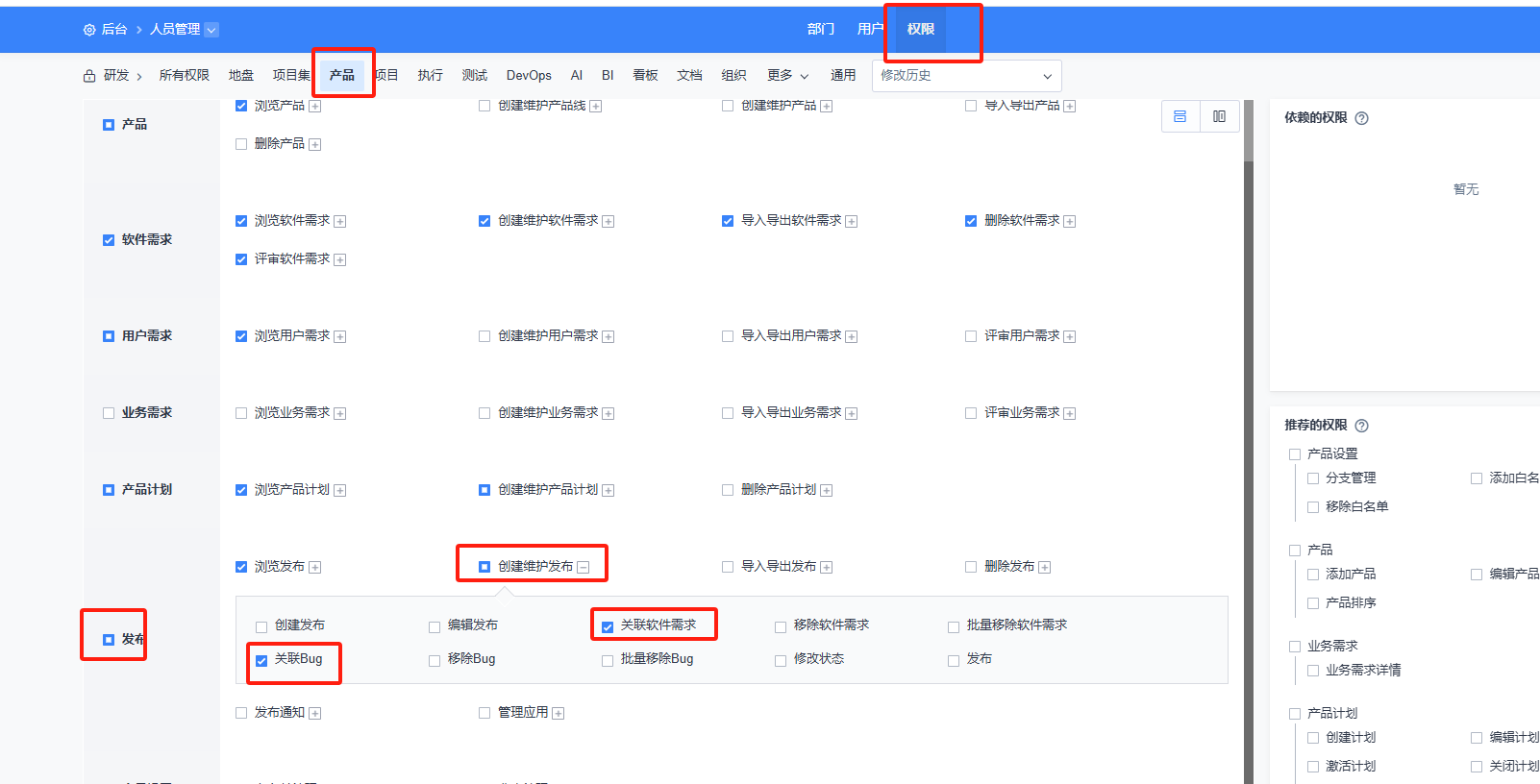The image size is (1540, 784).
Task: Click the lock icon beside 研发
Action: [89, 76]
